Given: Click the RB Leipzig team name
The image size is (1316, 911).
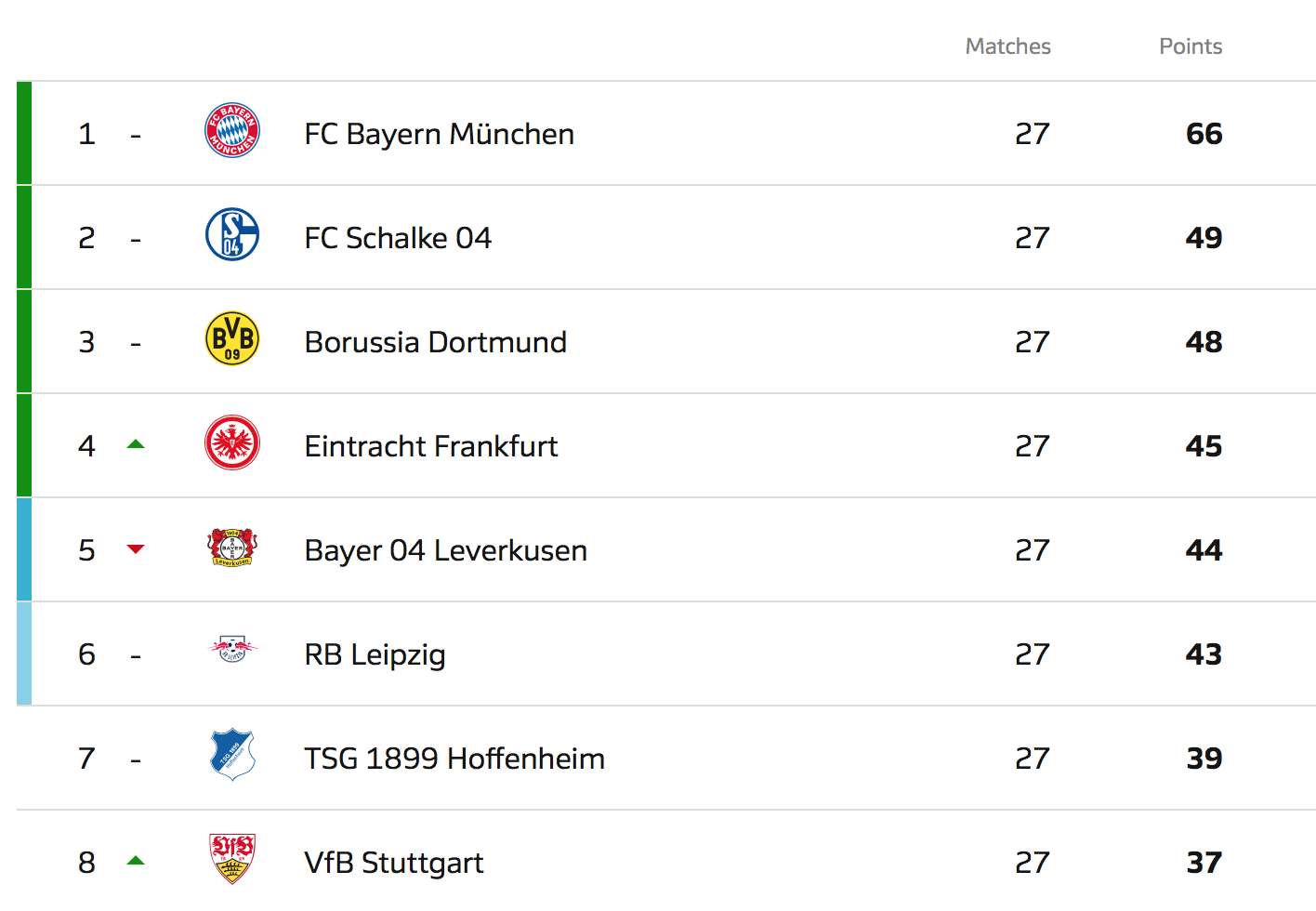Looking at the screenshot, I should tap(375, 654).
